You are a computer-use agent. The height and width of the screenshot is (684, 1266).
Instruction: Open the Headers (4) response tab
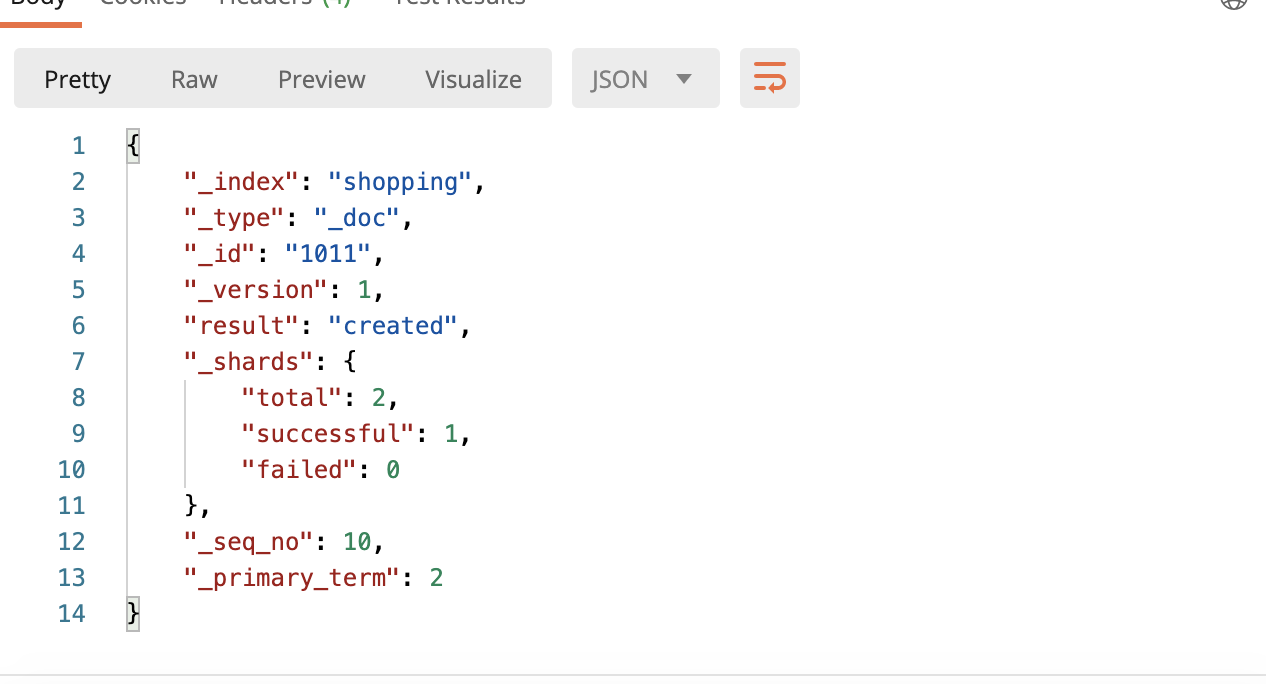[285, 3]
